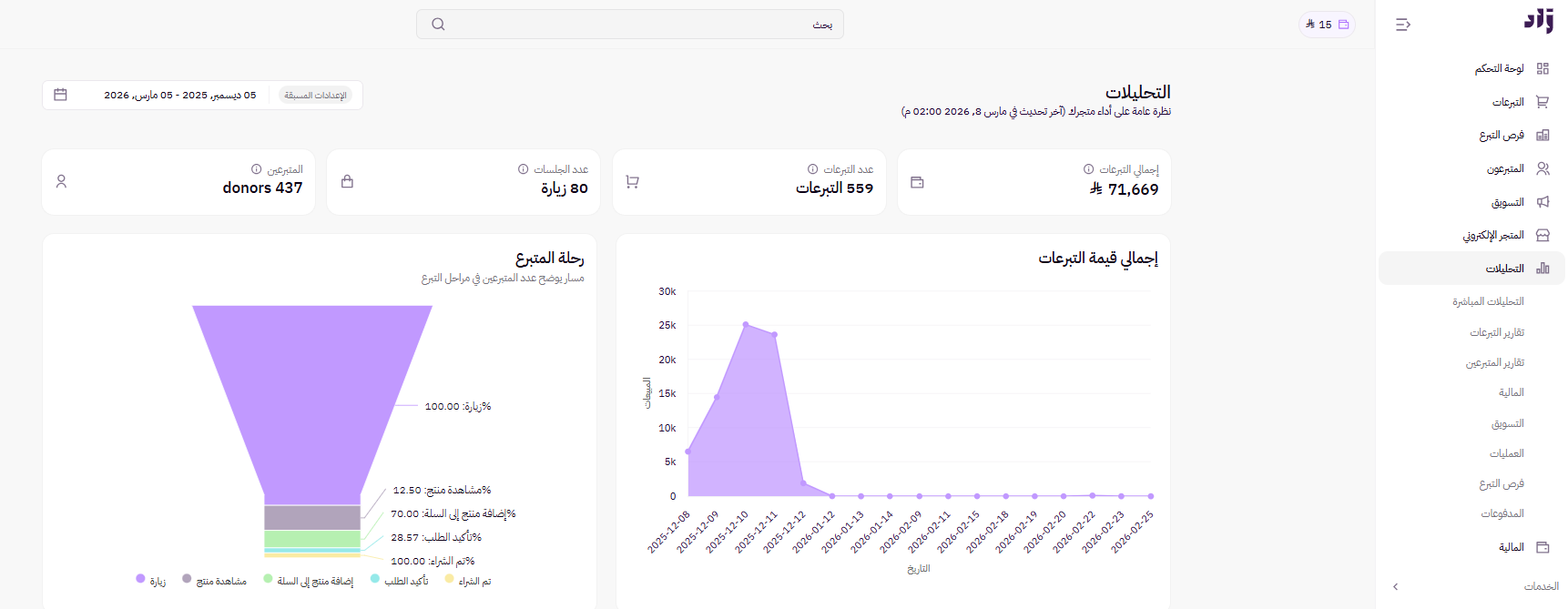Image resolution: width=1568 pixels, height=609 pixels.
Task: Click the المتبرعون people icon in the sidebar
Action: point(1543,168)
